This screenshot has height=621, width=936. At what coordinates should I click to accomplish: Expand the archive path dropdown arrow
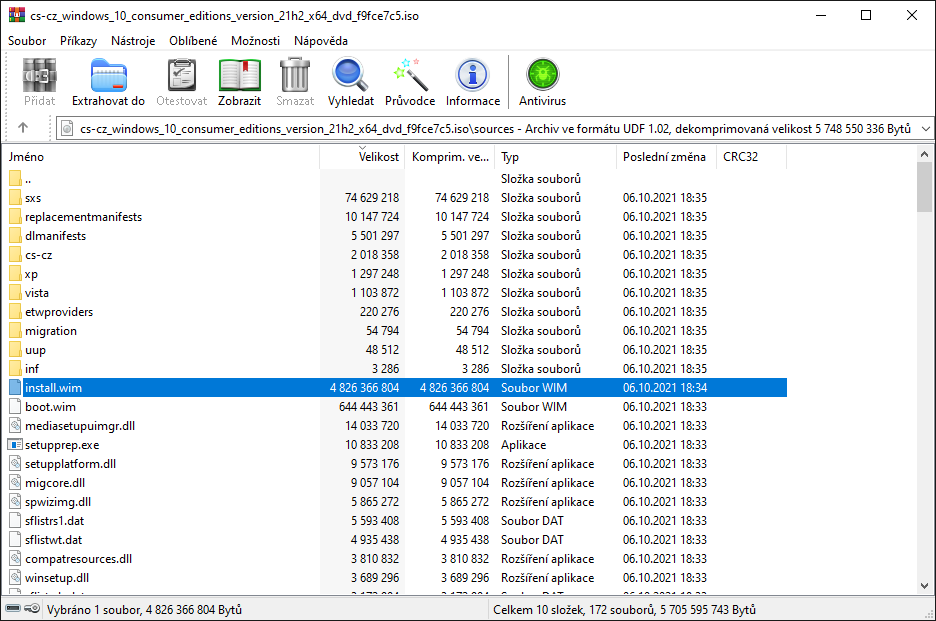[925, 128]
